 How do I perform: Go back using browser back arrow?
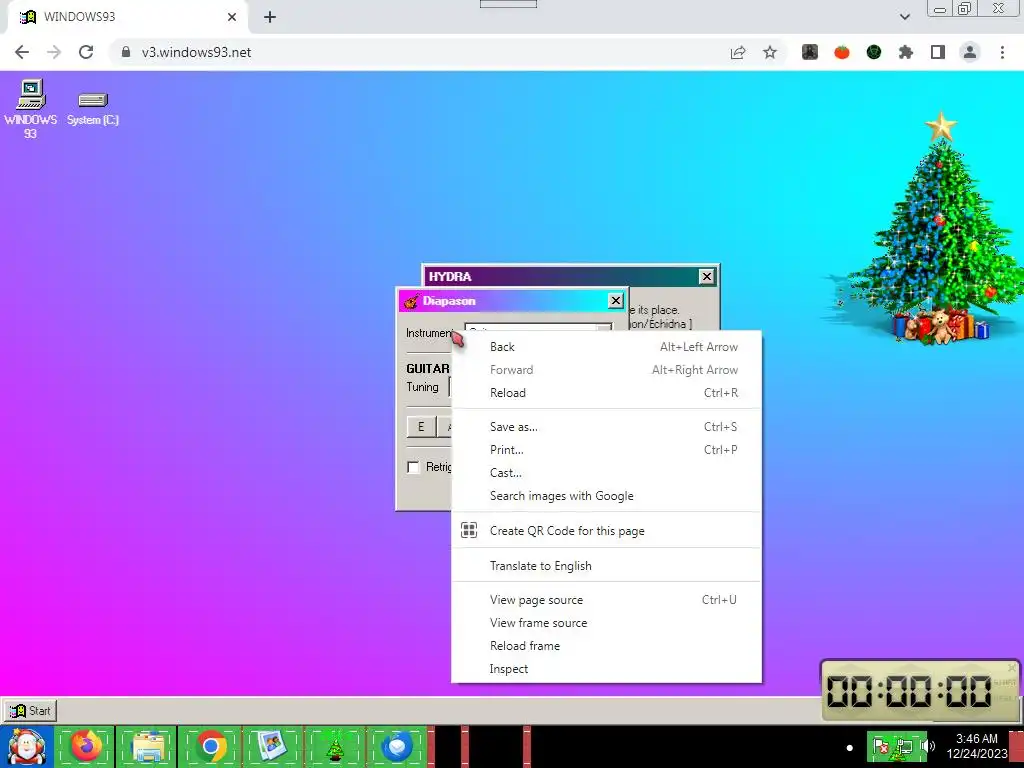point(22,52)
